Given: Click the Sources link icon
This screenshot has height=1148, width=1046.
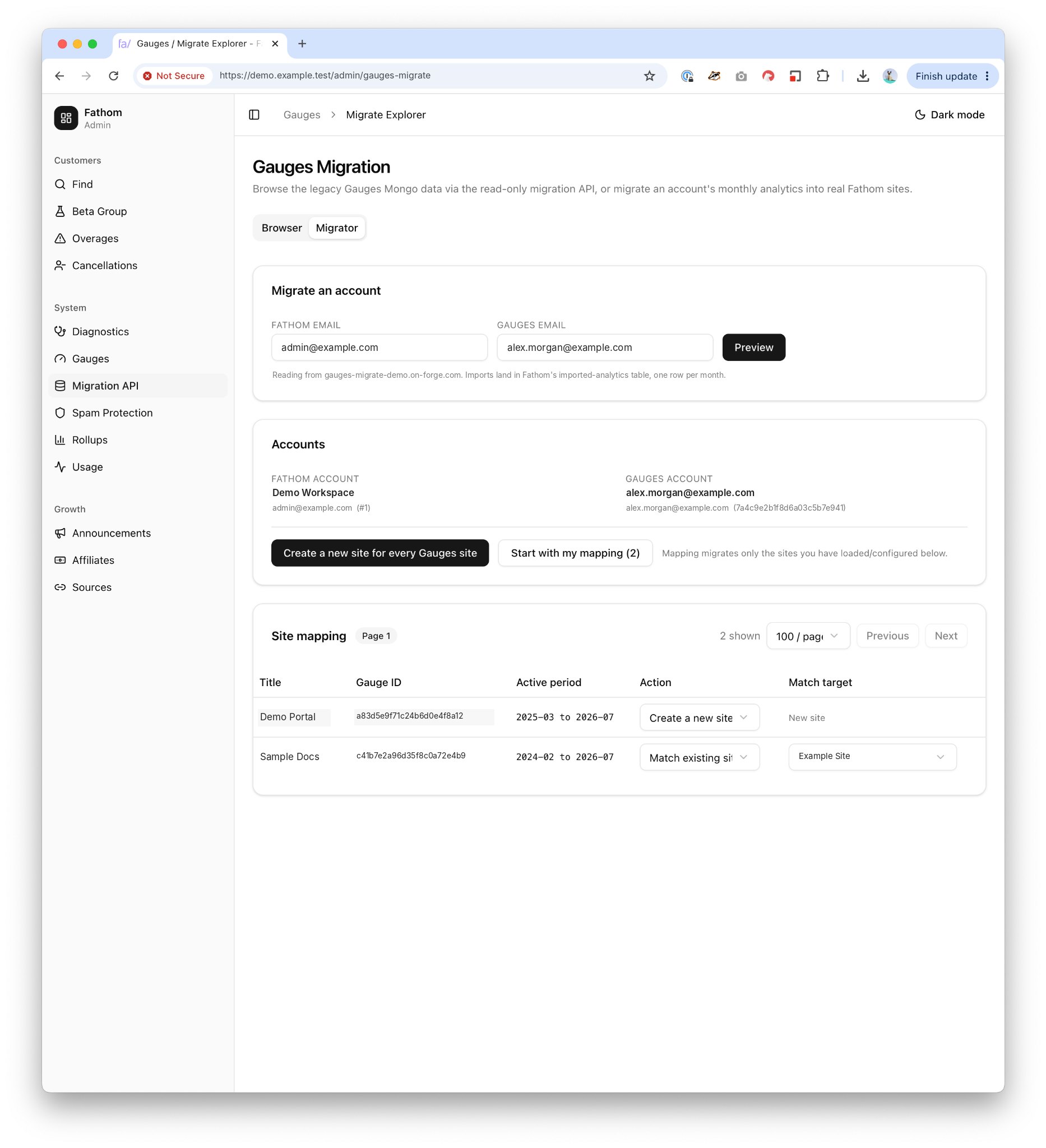Looking at the screenshot, I should click(60, 587).
